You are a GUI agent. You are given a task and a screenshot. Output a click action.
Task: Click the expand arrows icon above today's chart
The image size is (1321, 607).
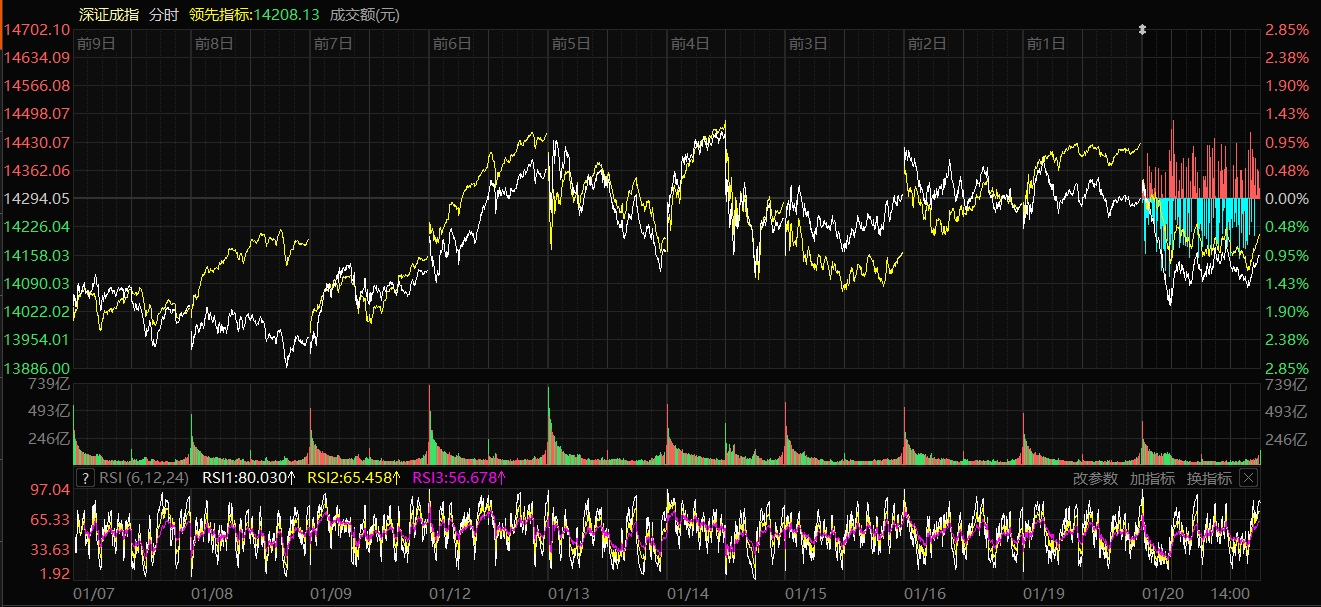pos(1142,31)
